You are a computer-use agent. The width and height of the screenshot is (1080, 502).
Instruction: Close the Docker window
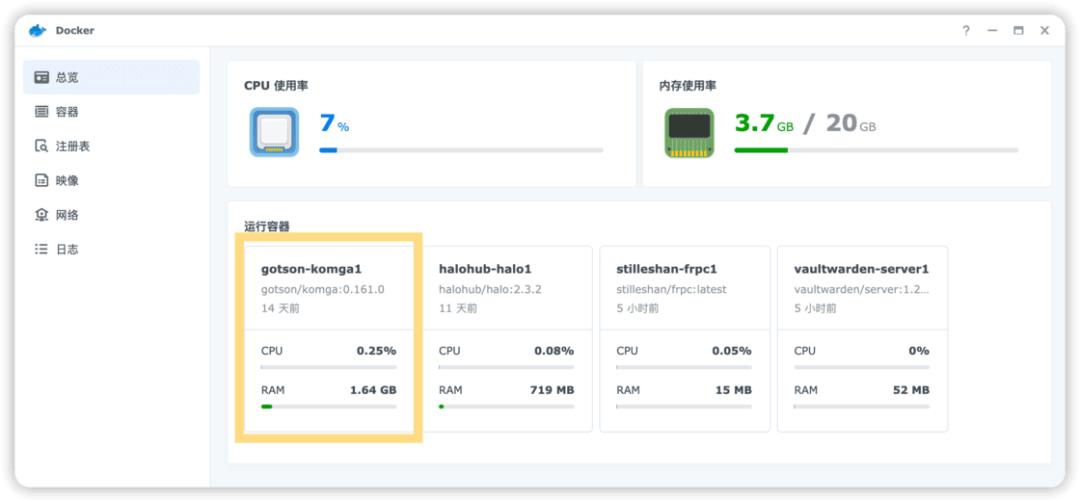coord(1045,30)
